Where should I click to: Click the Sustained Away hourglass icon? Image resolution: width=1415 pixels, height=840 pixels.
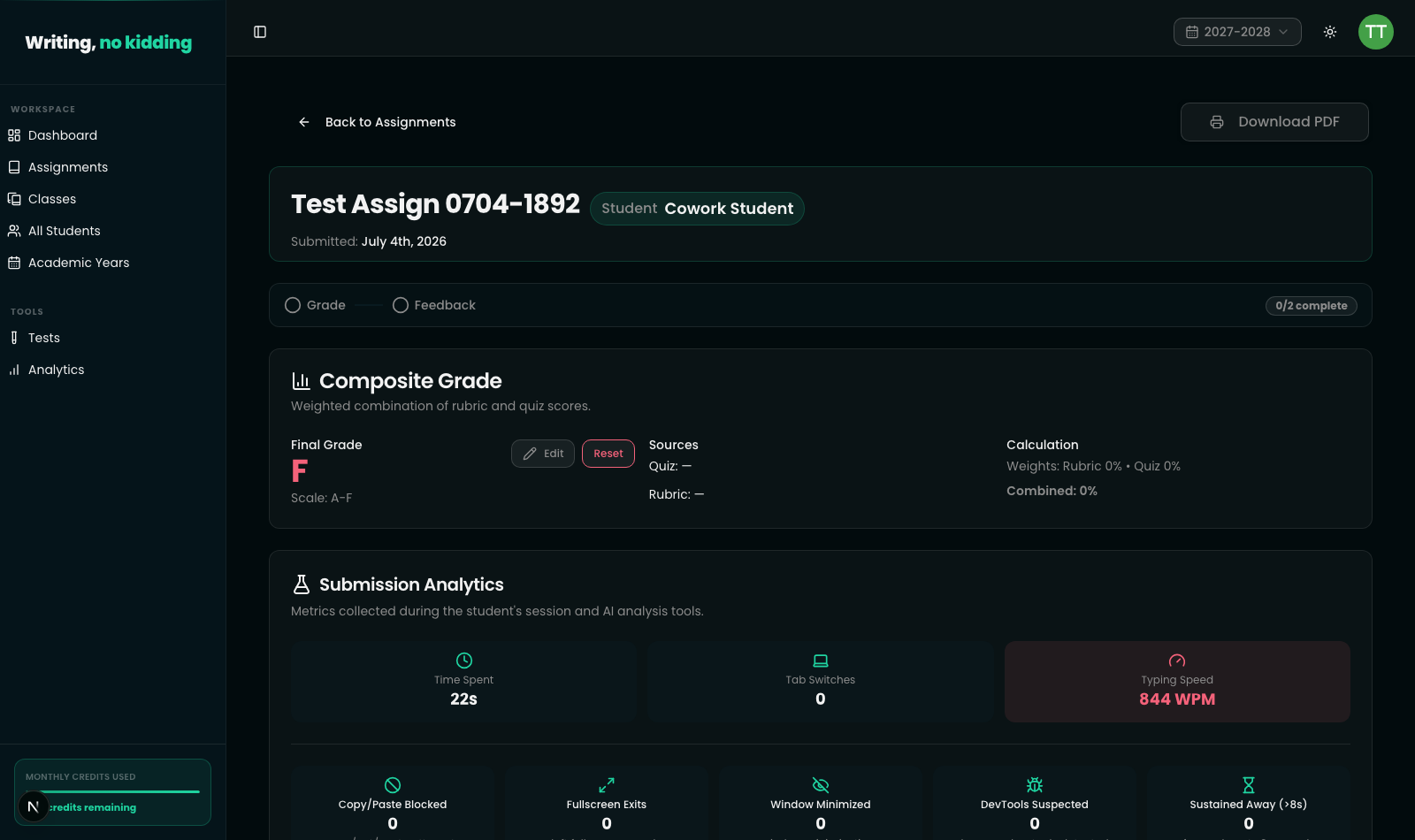1249,785
